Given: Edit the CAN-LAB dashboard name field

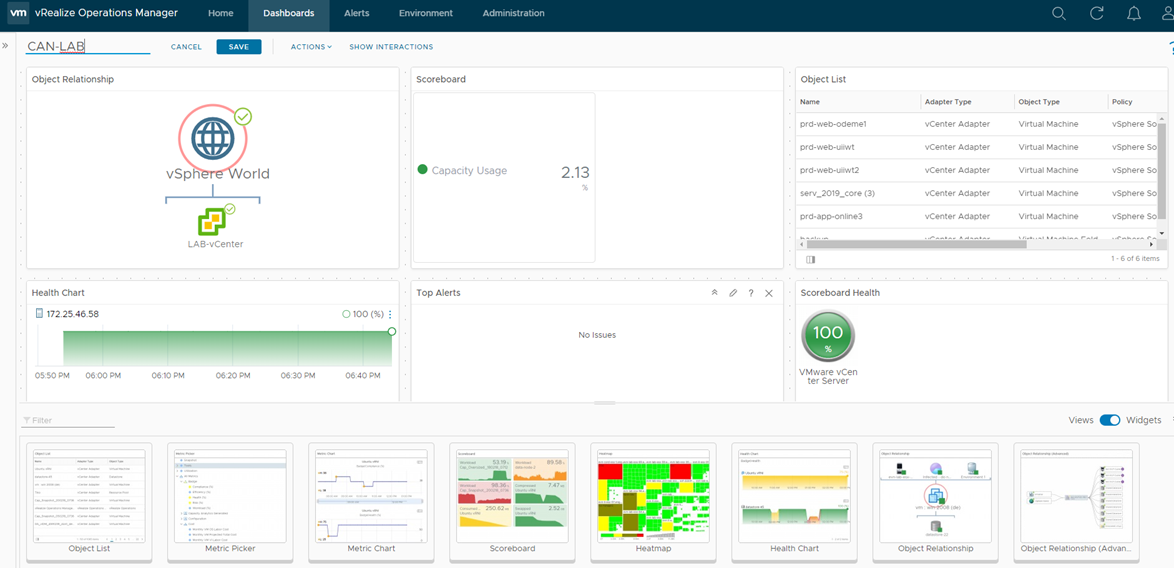Looking at the screenshot, I should click(87, 46).
